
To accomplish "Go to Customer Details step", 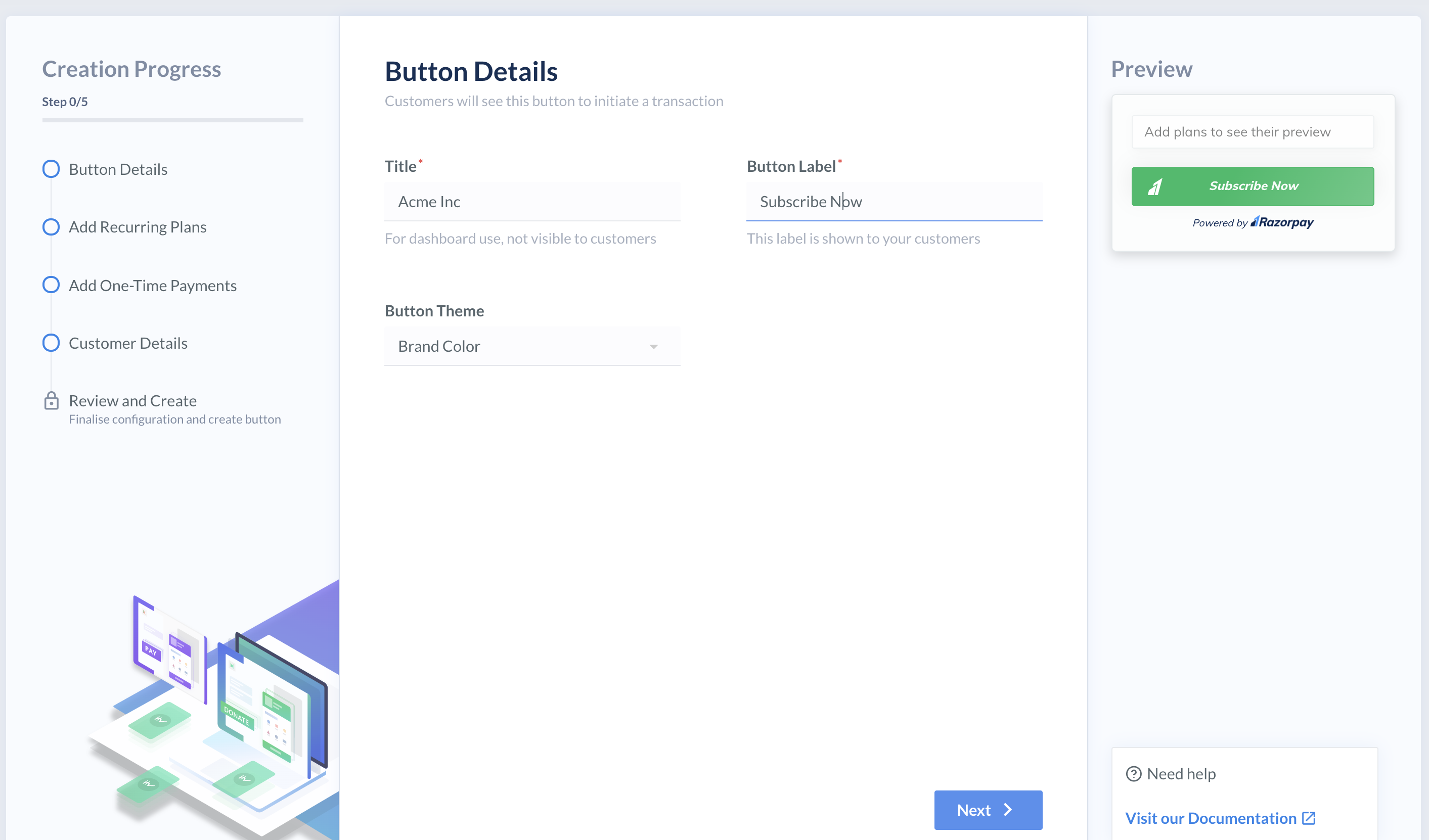I will [128, 344].
